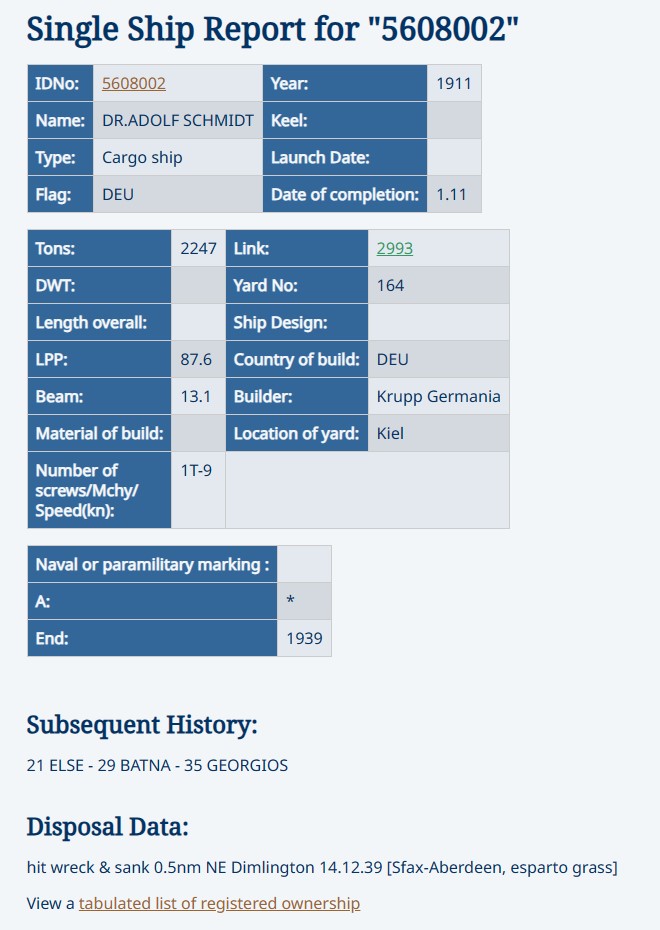The image size is (660, 930).
Task: Click the 'A:' label cell
Action: point(152,601)
